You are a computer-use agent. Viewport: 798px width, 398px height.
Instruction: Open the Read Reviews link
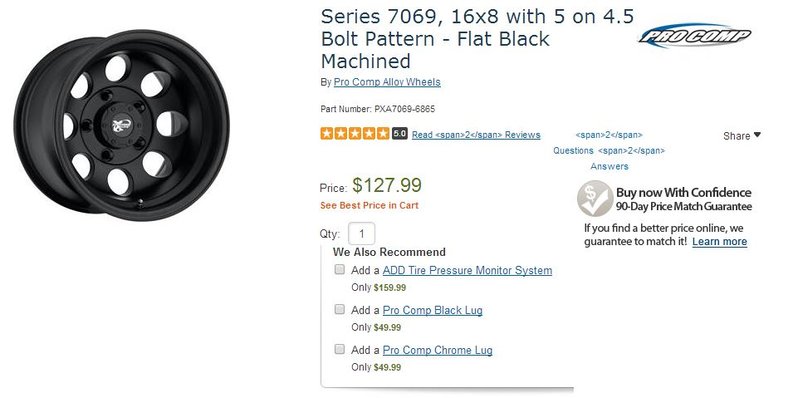476,135
